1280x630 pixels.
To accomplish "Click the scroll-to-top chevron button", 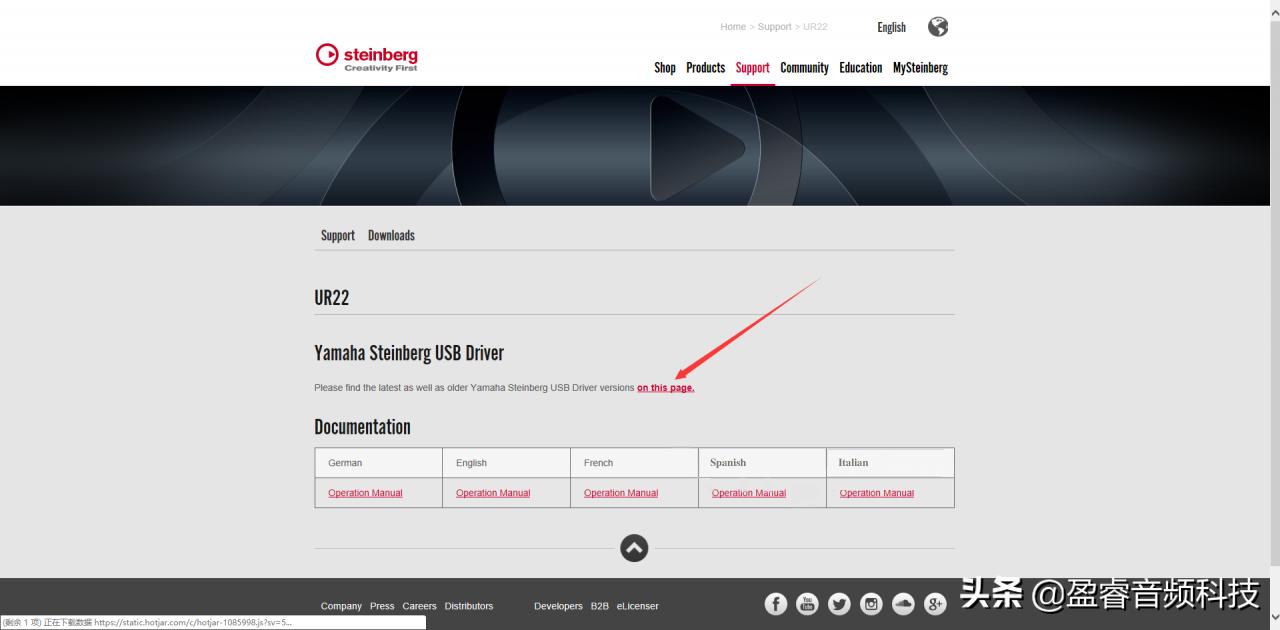I will (x=634, y=548).
